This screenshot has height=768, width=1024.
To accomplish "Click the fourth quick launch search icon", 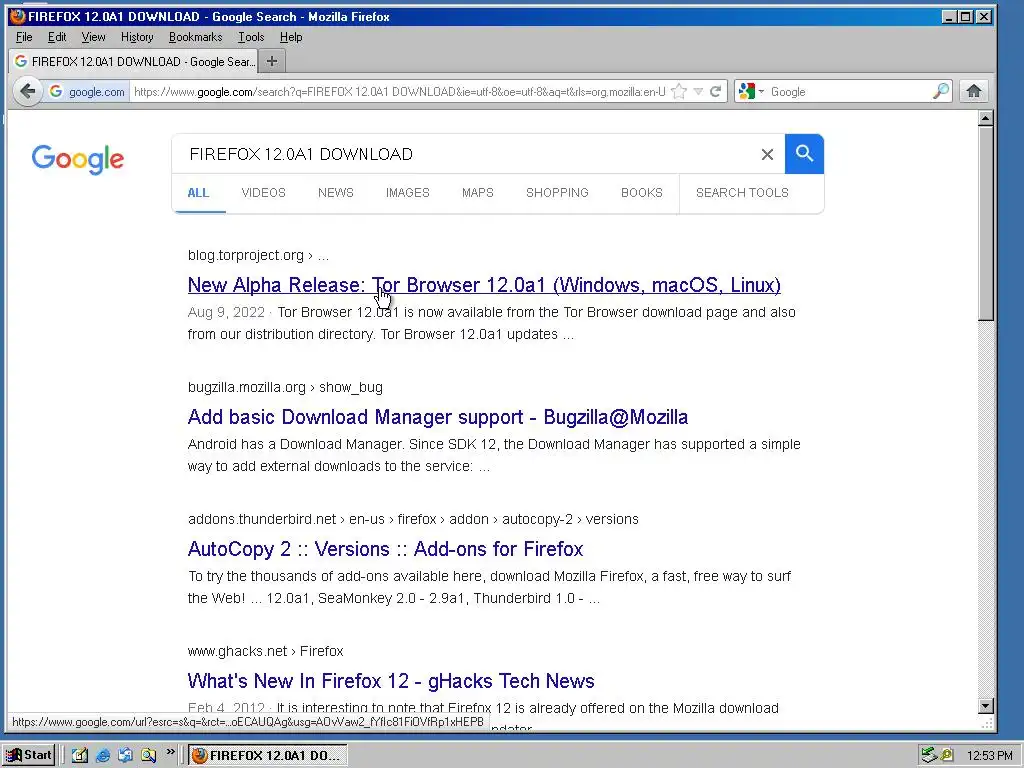I will pos(149,756).
